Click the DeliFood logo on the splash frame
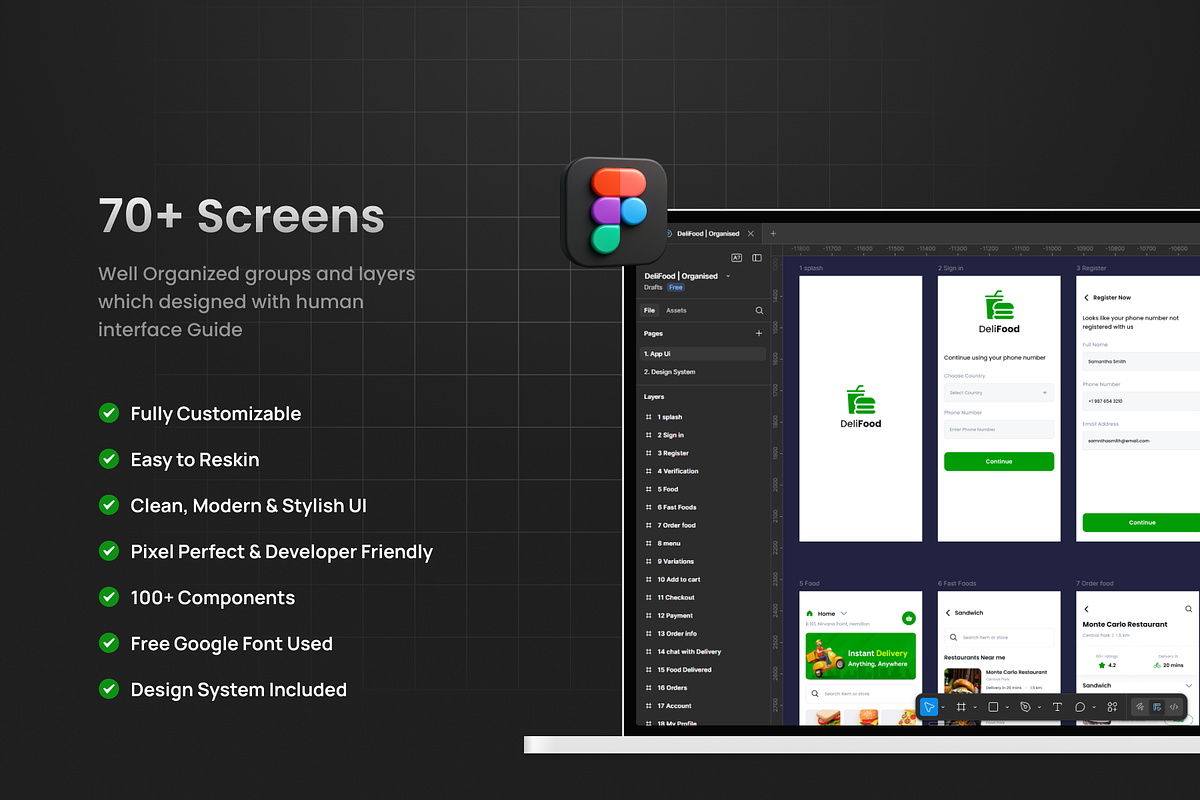 tap(860, 407)
